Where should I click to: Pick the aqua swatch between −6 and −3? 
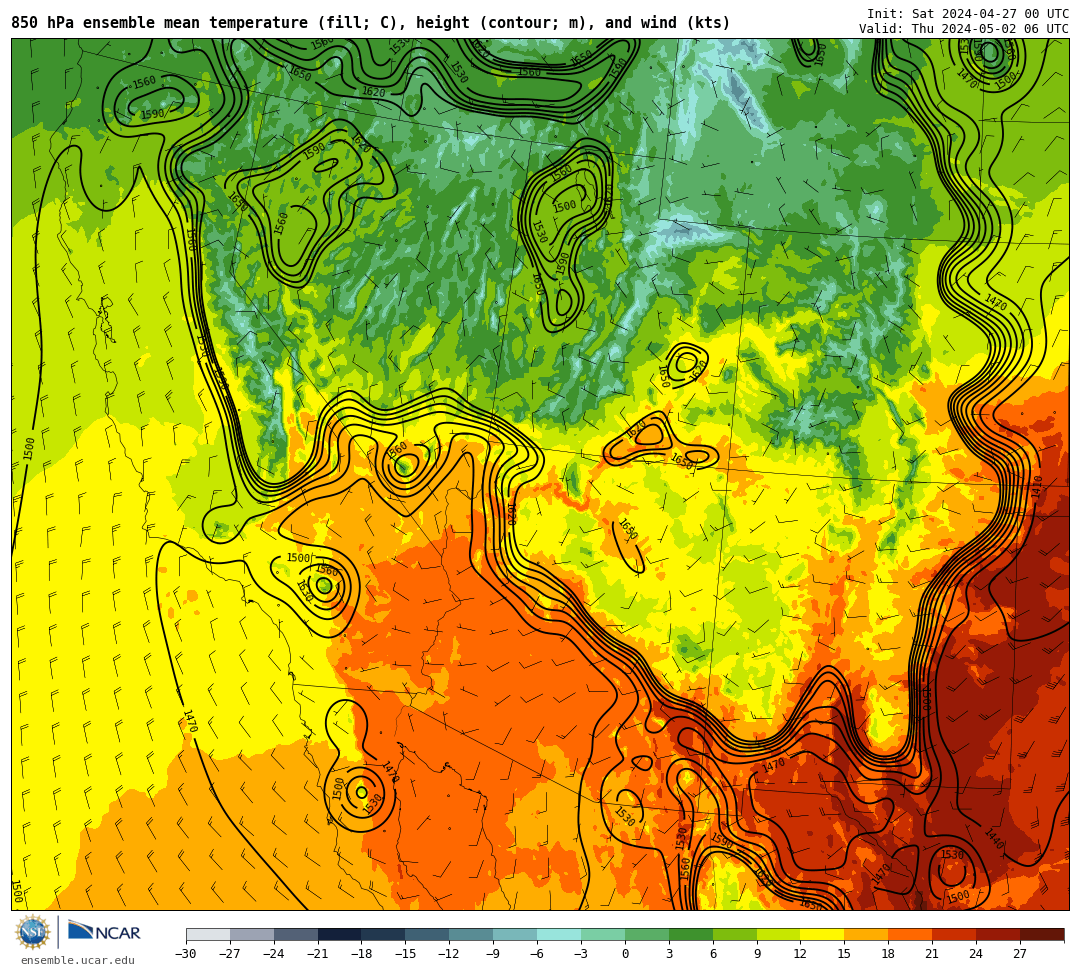coord(559,934)
